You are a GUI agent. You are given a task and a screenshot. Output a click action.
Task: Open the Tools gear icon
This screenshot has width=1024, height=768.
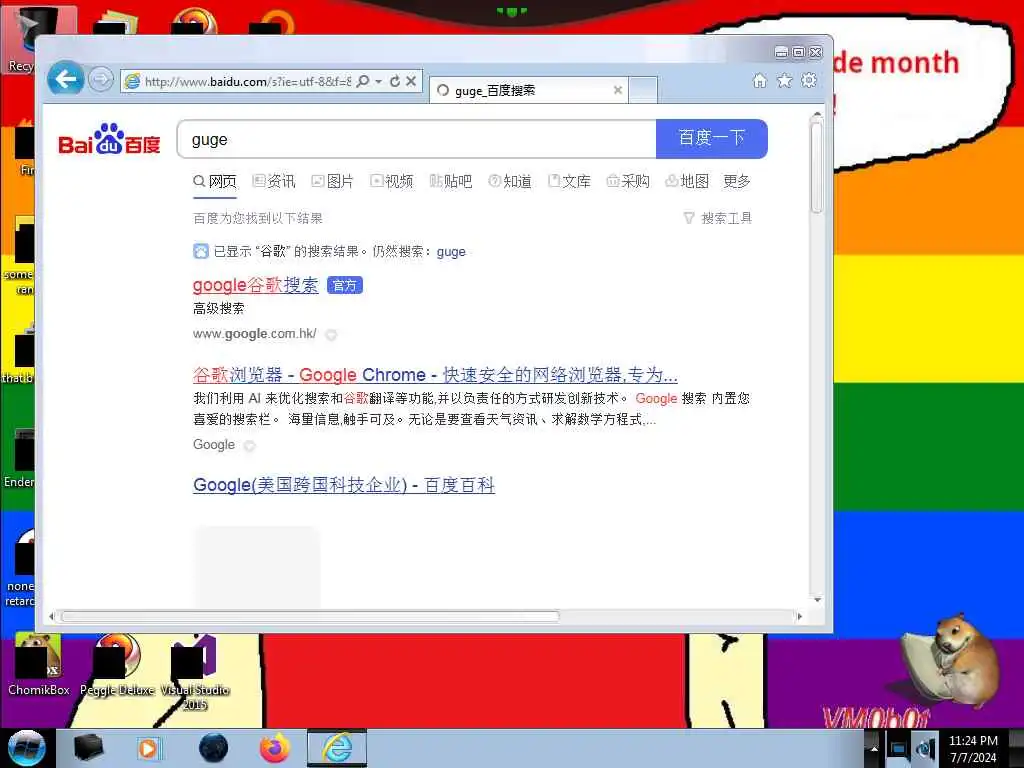click(809, 80)
